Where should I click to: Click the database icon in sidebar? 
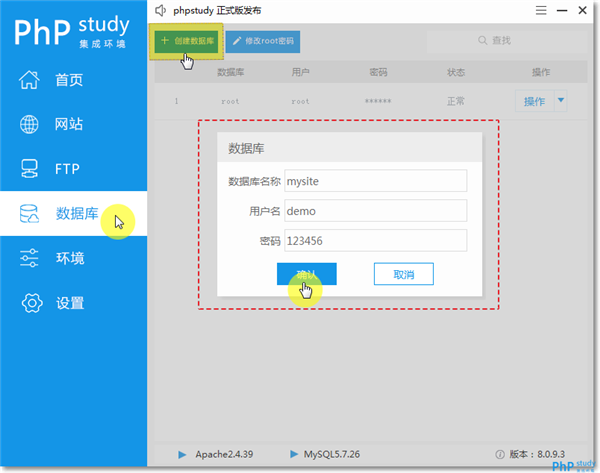point(29,214)
